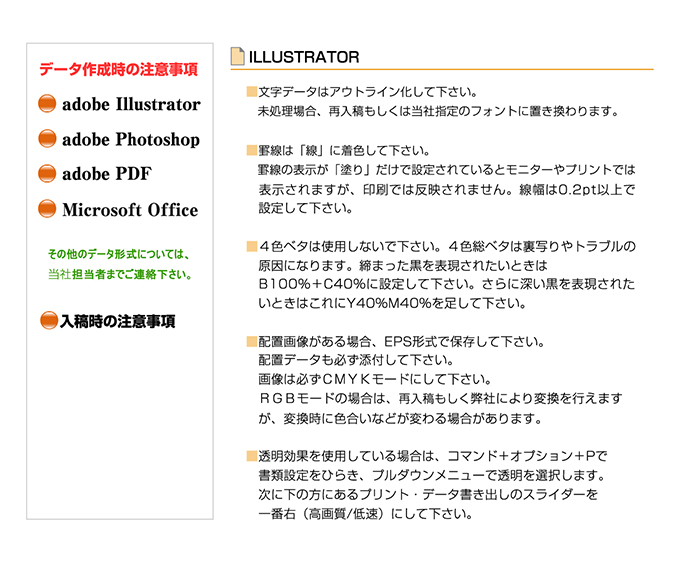Click the orange bullet beside adobe Illustrator
Screen dimensions: 673x561
coord(47,103)
